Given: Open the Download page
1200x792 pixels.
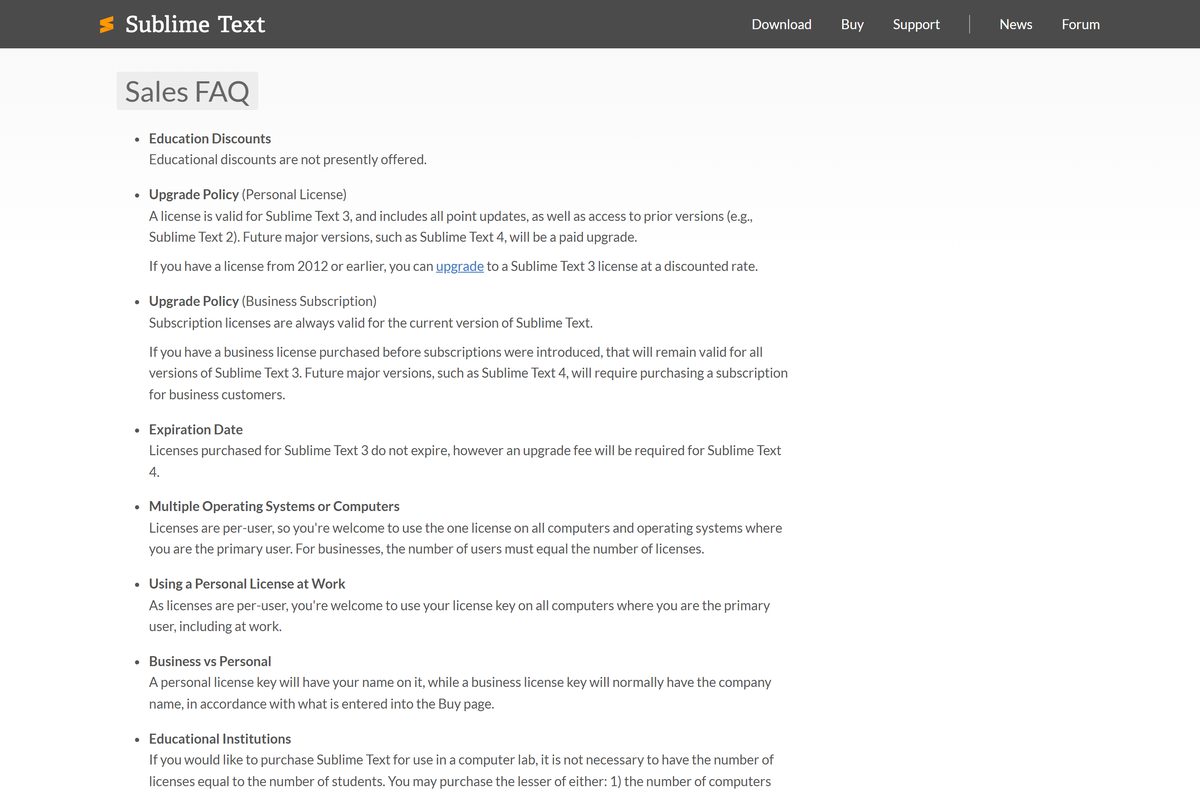Looking at the screenshot, I should [781, 24].
